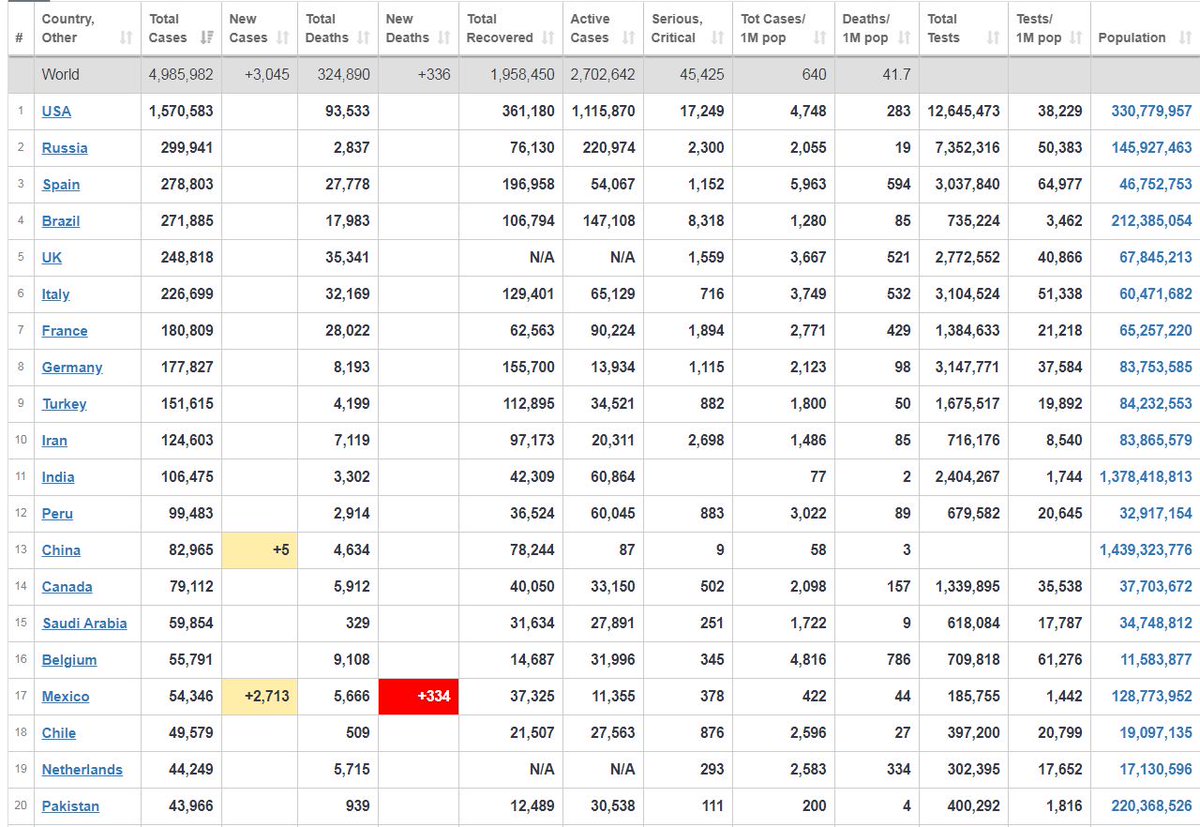Click the Total Recovered header label
Image resolution: width=1200 pixels, height=827 pixels.
[x=500, y=28]
